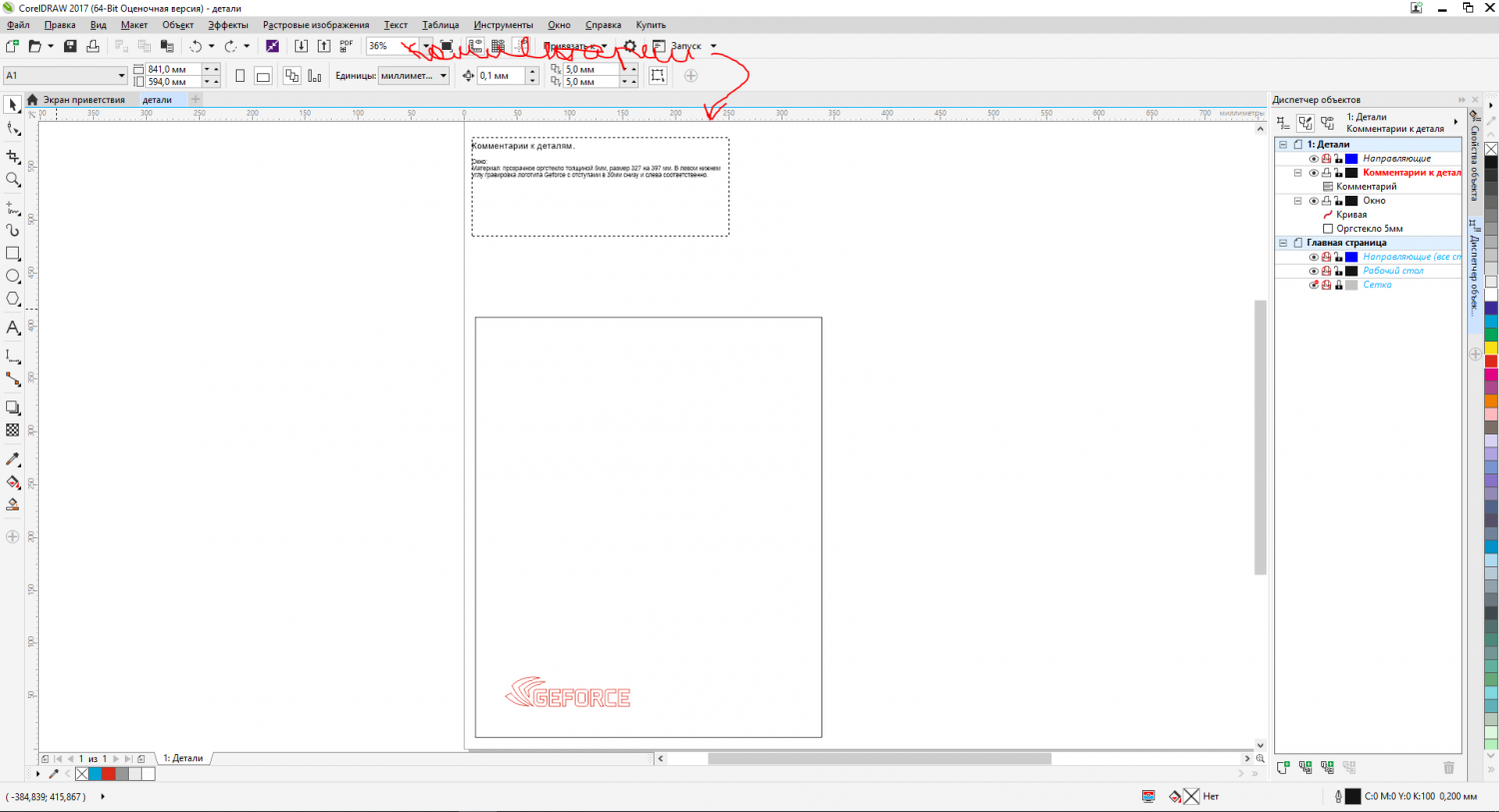Select the Shape edit tool
The width and height of the screenshot is (1499, 812).
pos(13,129)
